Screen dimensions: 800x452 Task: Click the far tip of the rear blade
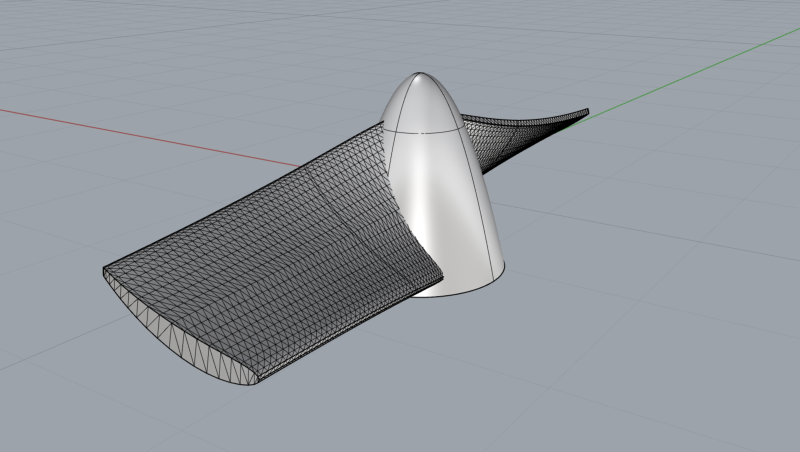click(x=587, y=112)
